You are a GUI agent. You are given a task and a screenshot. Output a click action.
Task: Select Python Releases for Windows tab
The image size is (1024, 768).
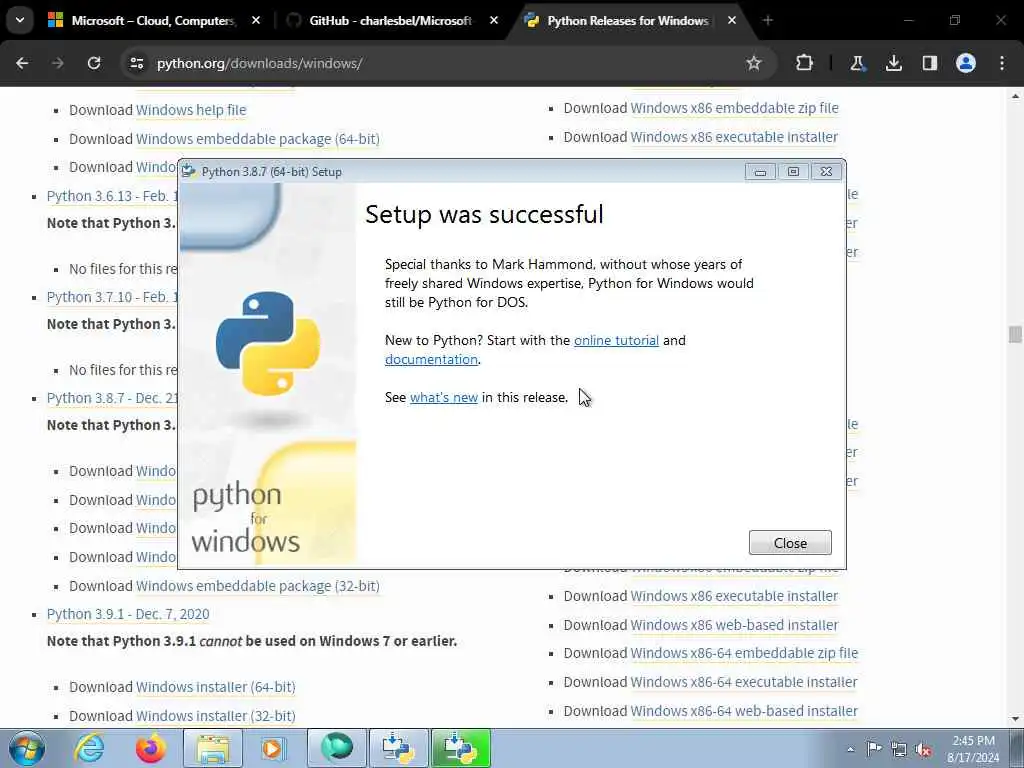pyautogui.click(x=628, y=21)
